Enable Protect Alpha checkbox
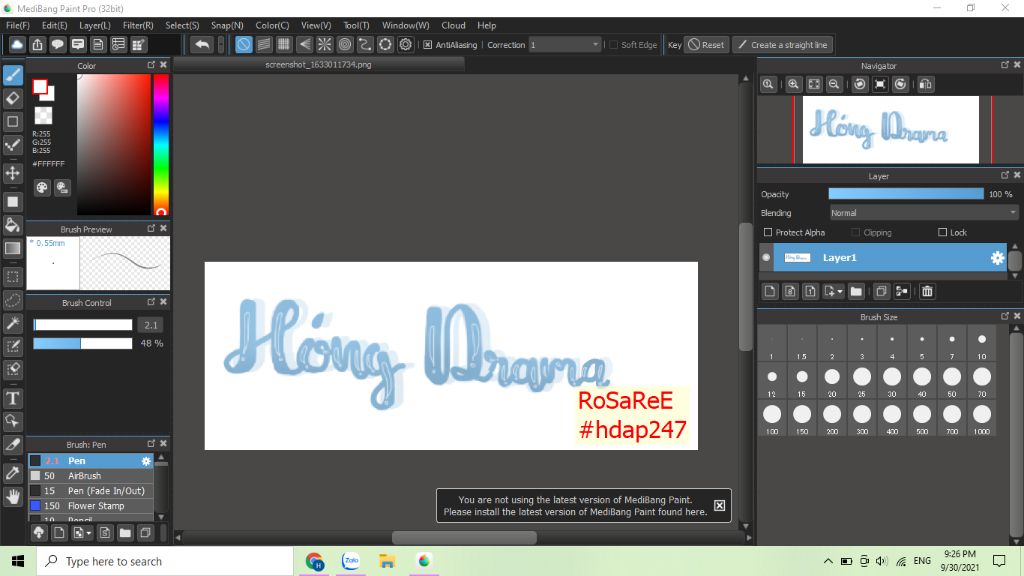 point(768,232)
